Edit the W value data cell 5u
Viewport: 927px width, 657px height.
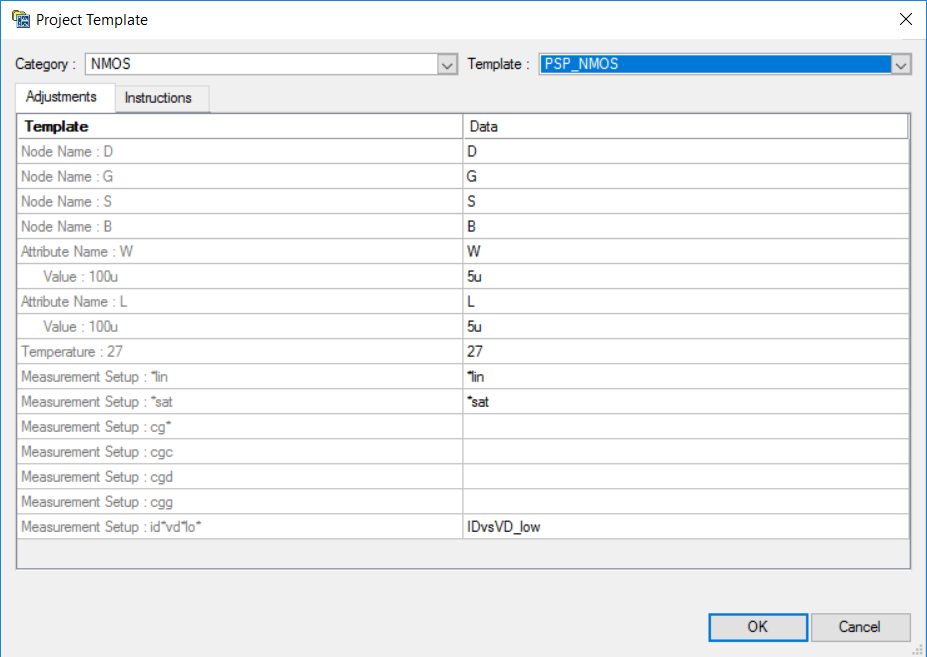click(686, 277)
